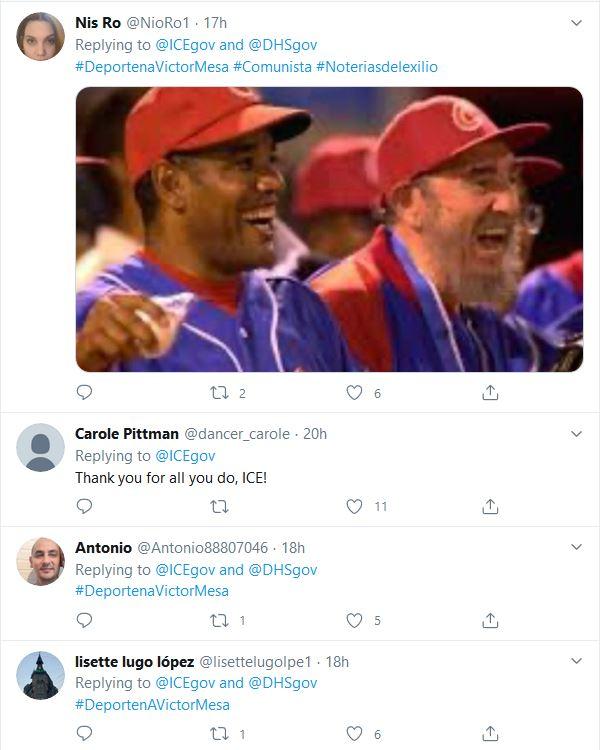
Task: Like lisette lugo lópez's tweet
Action: (354, 734)
